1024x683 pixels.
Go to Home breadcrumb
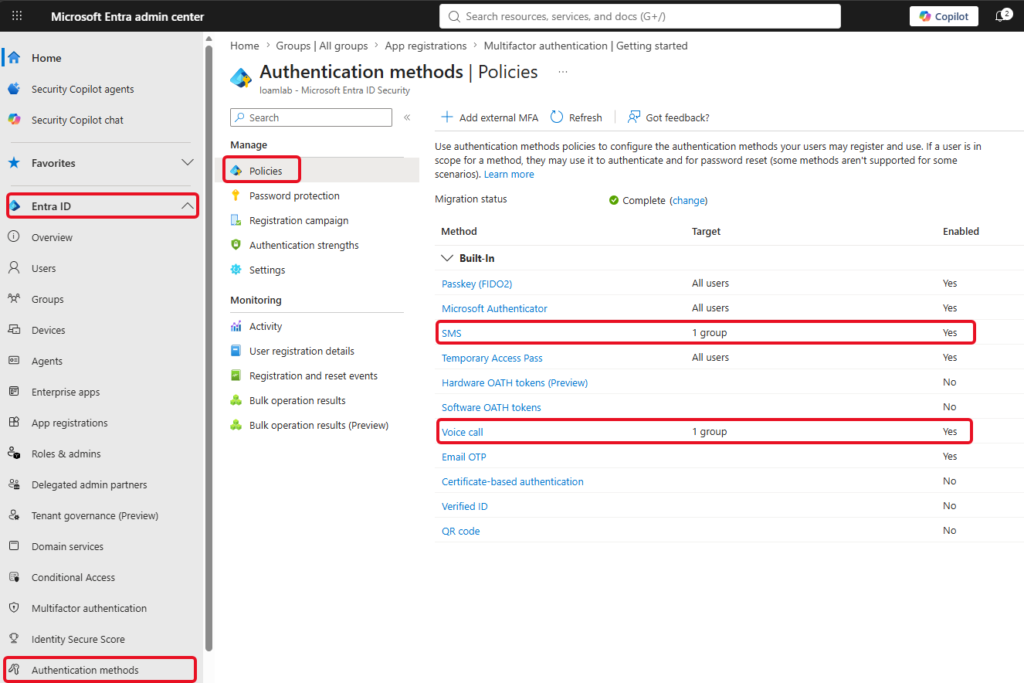click(244, 46)
